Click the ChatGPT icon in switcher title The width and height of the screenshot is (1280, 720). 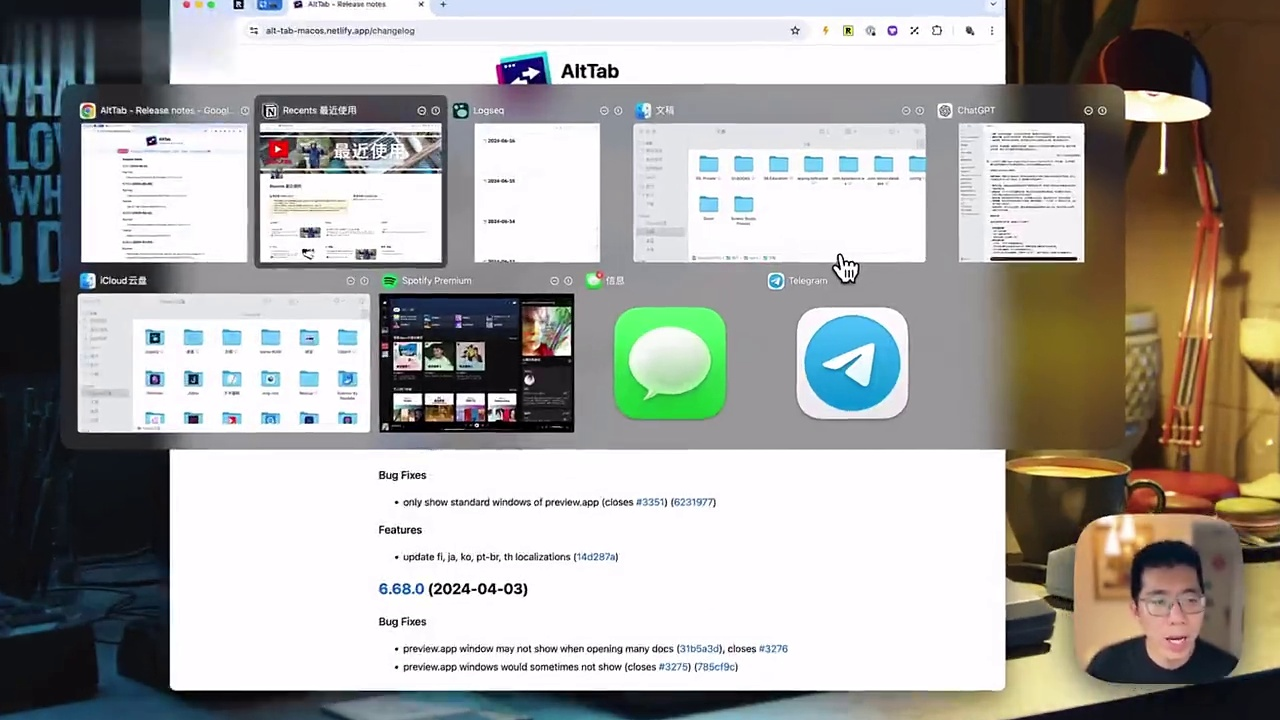945,111
